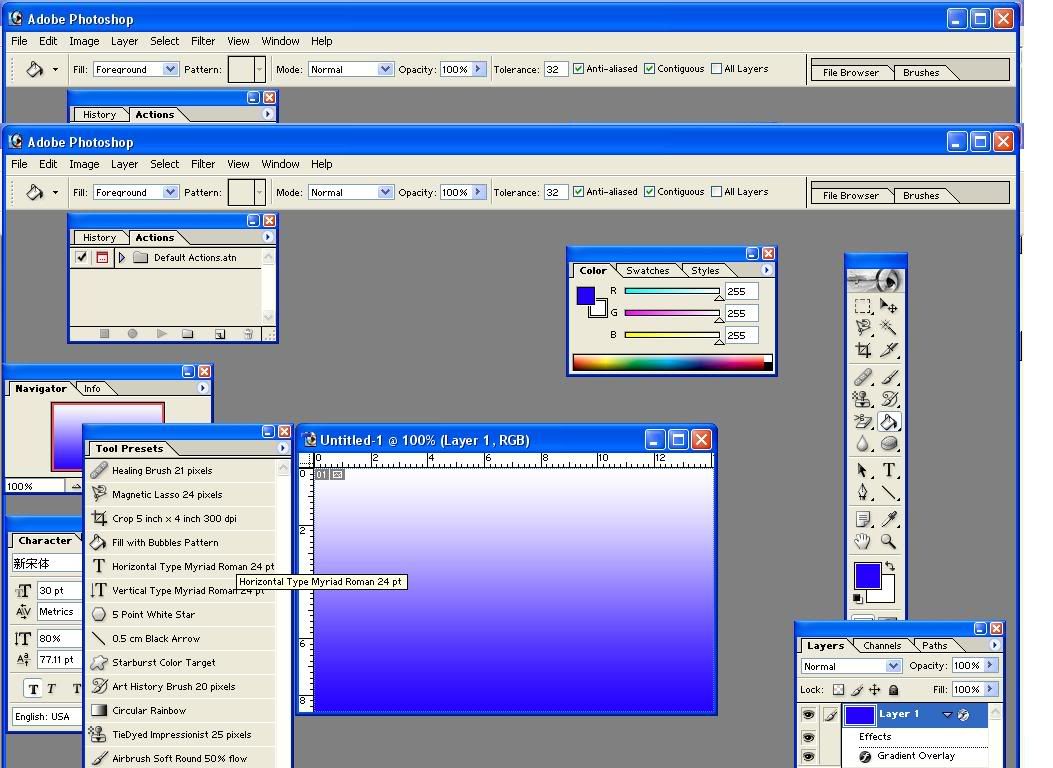Select the Crop tool in toolbox
The width and height of the screenshot is (1053, 768).
(x=863, y=350)
